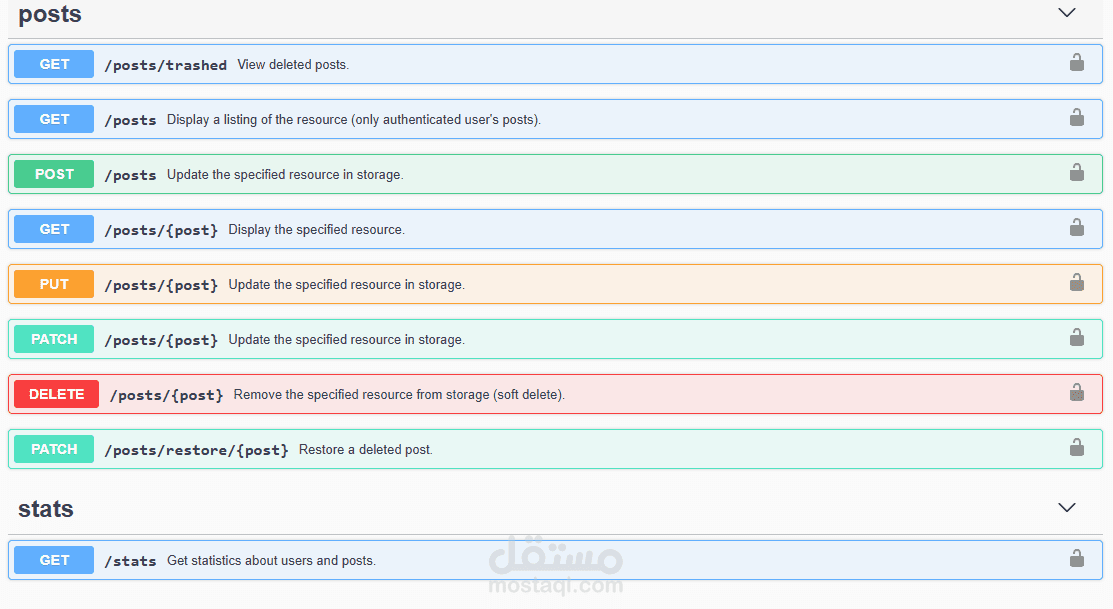Click the lock on PATCH /posts/{post} update row

pos(1077,337)
